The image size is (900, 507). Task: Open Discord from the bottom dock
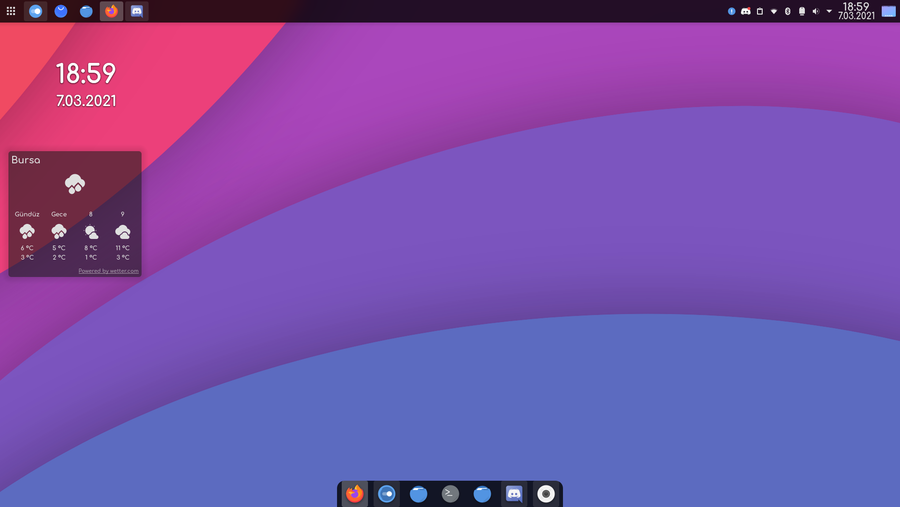point(514,494)
